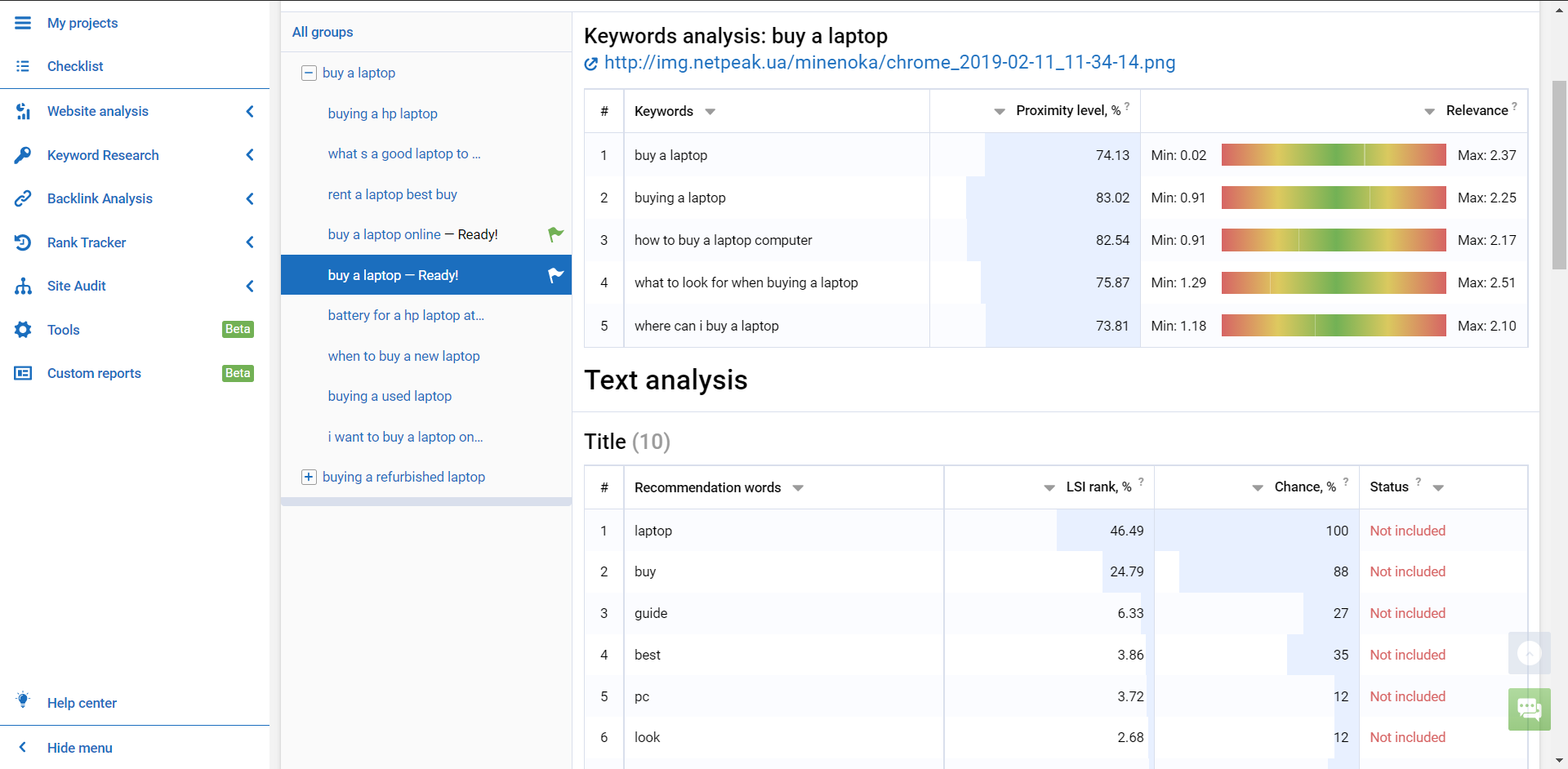The height and width of the screenshot is (769, 1568).
Task: Expand the buying a refurbished laptop group
Action: coord(309,477)
